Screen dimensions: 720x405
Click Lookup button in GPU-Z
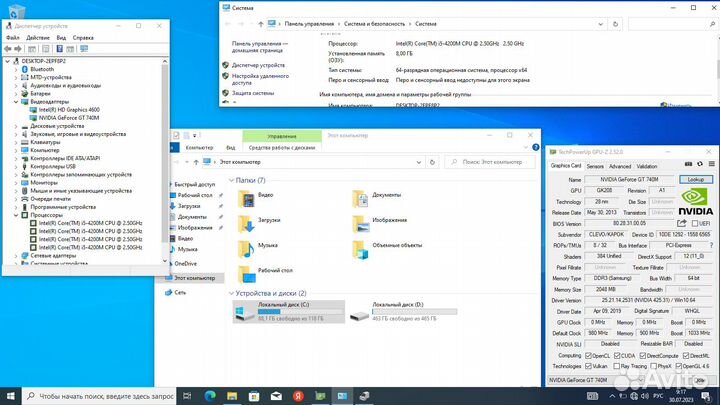696,179
